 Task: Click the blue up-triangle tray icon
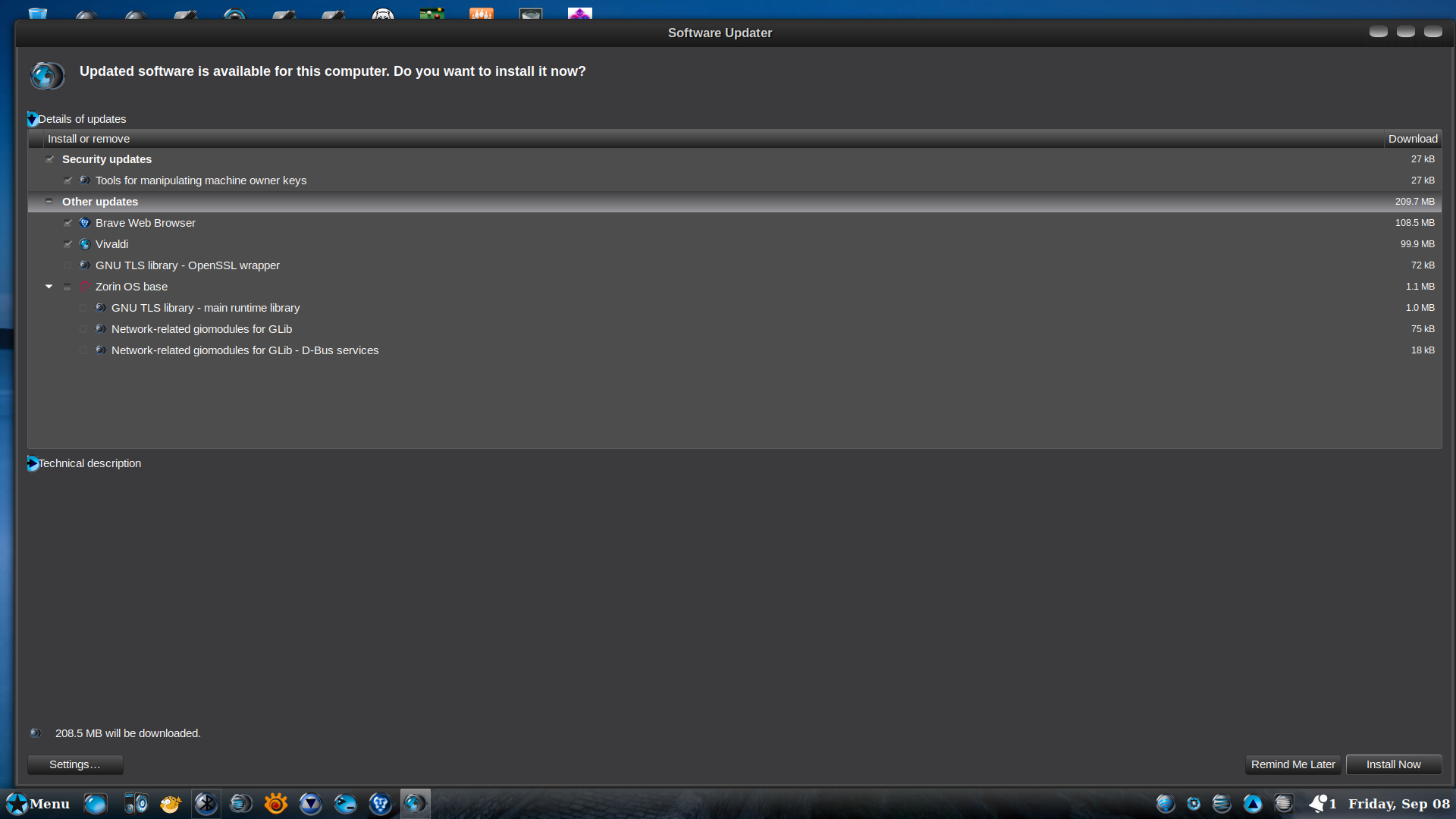[x=1253, y=804]
